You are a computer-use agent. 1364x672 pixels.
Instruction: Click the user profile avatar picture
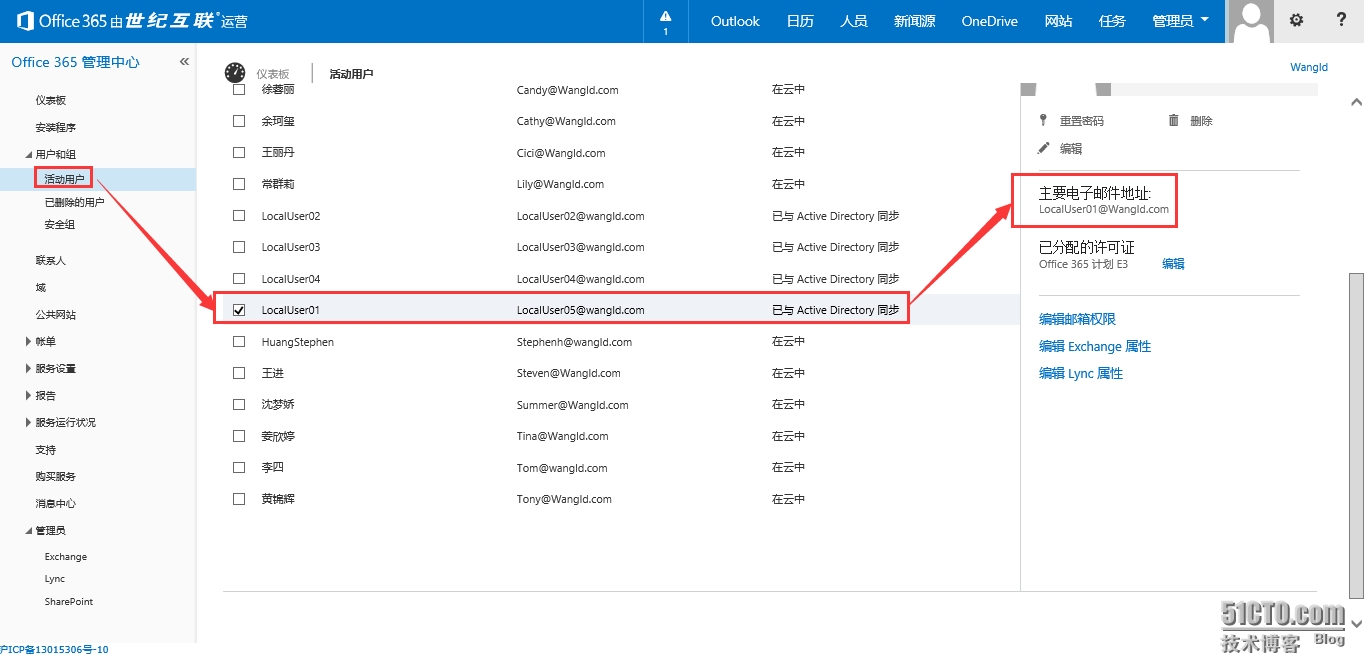1251,21
